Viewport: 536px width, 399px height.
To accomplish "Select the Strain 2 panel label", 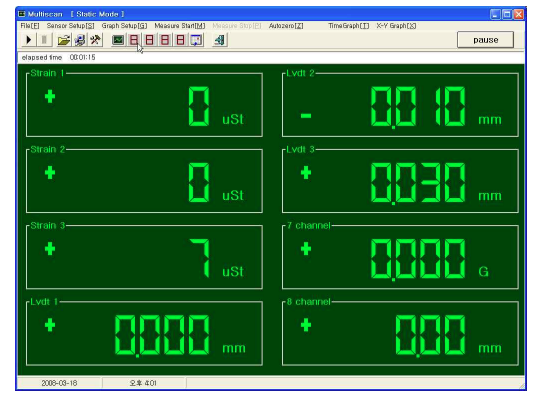I will click(48, 149).
